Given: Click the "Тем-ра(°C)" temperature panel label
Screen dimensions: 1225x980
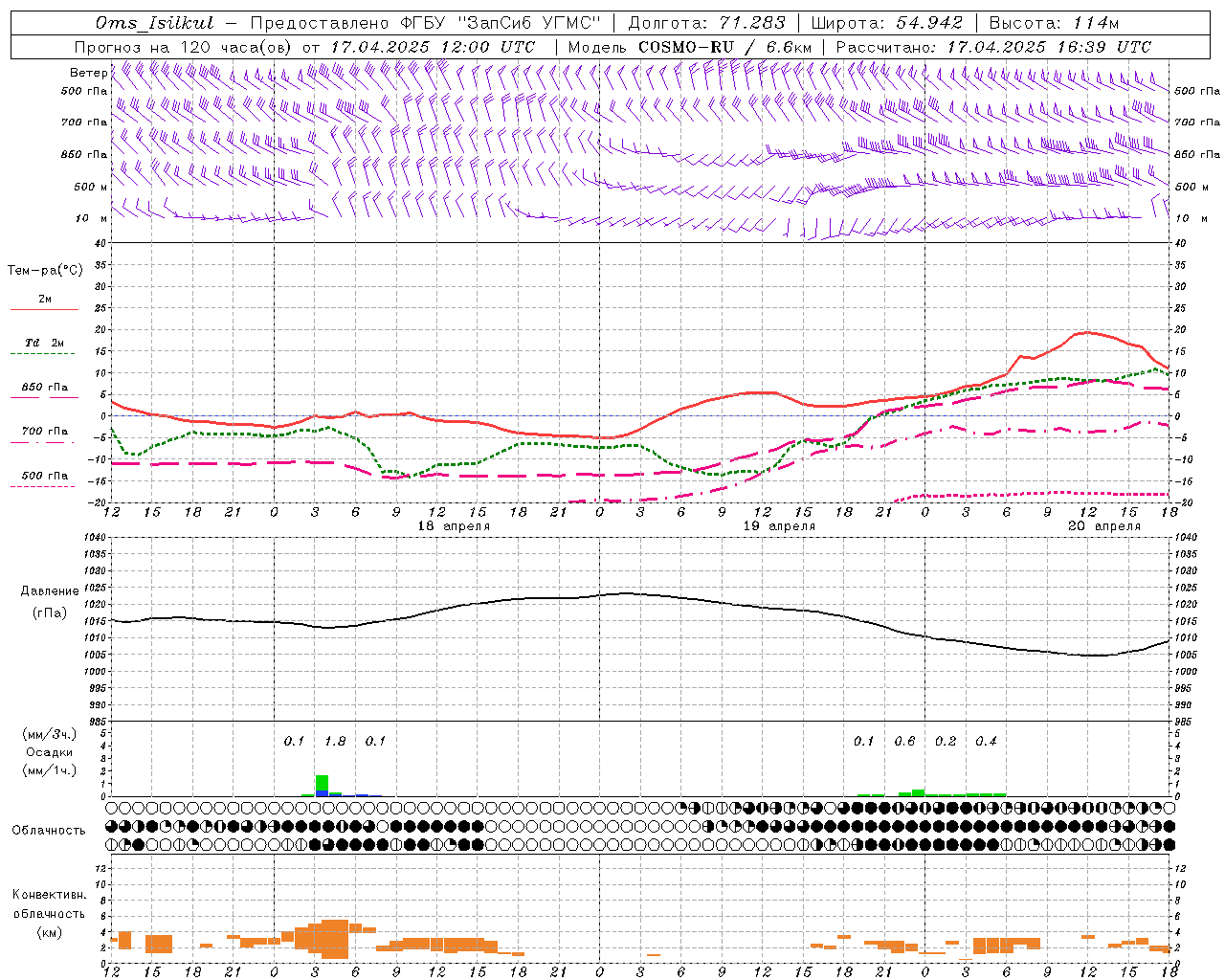Looking at the screenshot, I should 45,271.
